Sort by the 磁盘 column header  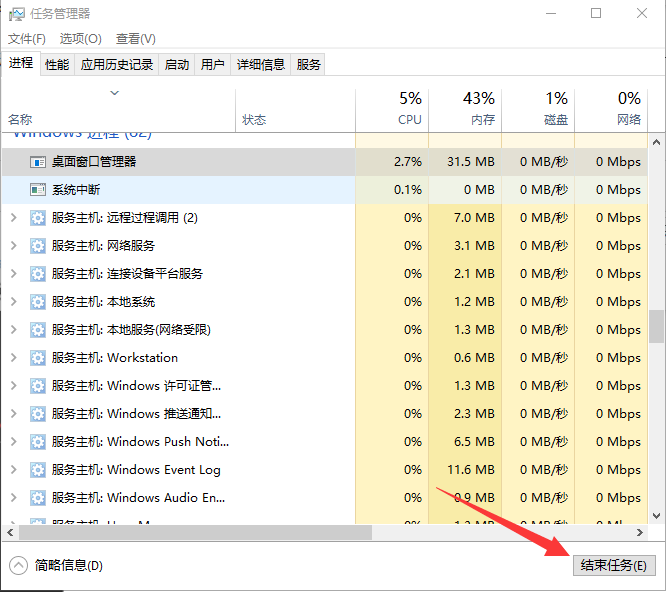(538, 110)
